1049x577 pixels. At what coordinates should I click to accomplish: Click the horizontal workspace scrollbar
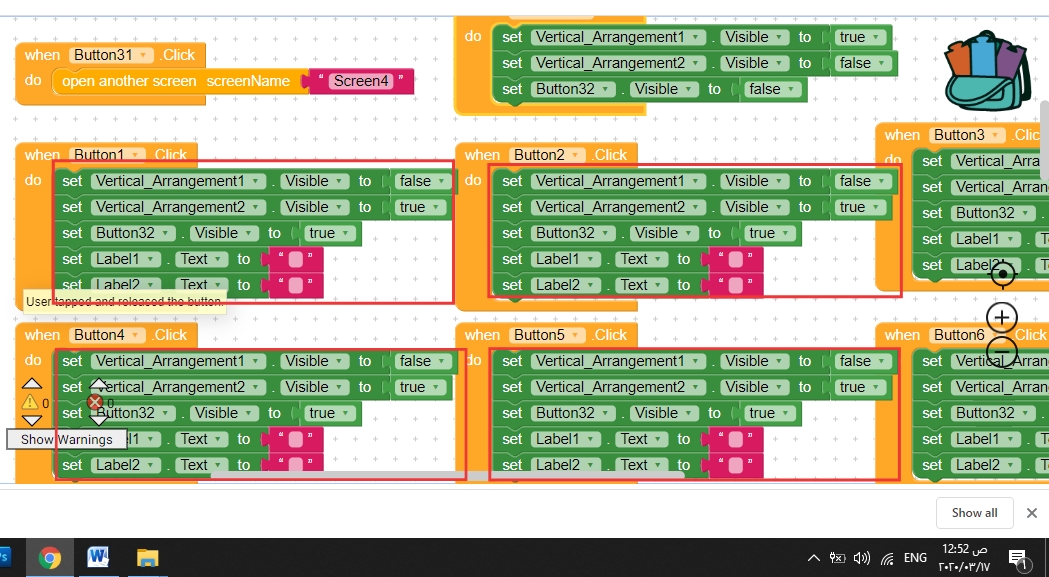click(x=447, y=475)
